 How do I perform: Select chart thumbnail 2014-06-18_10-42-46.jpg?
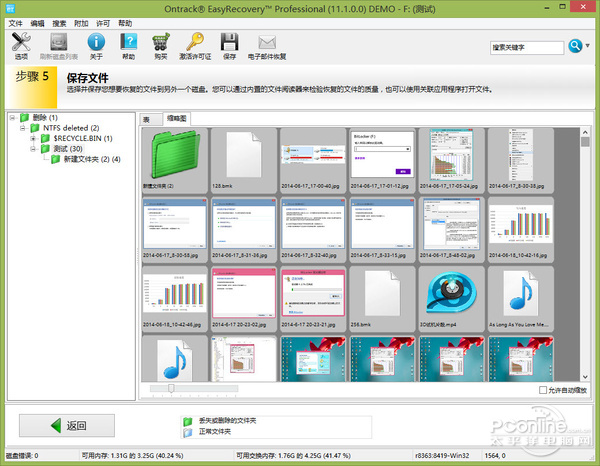(174, 298)
